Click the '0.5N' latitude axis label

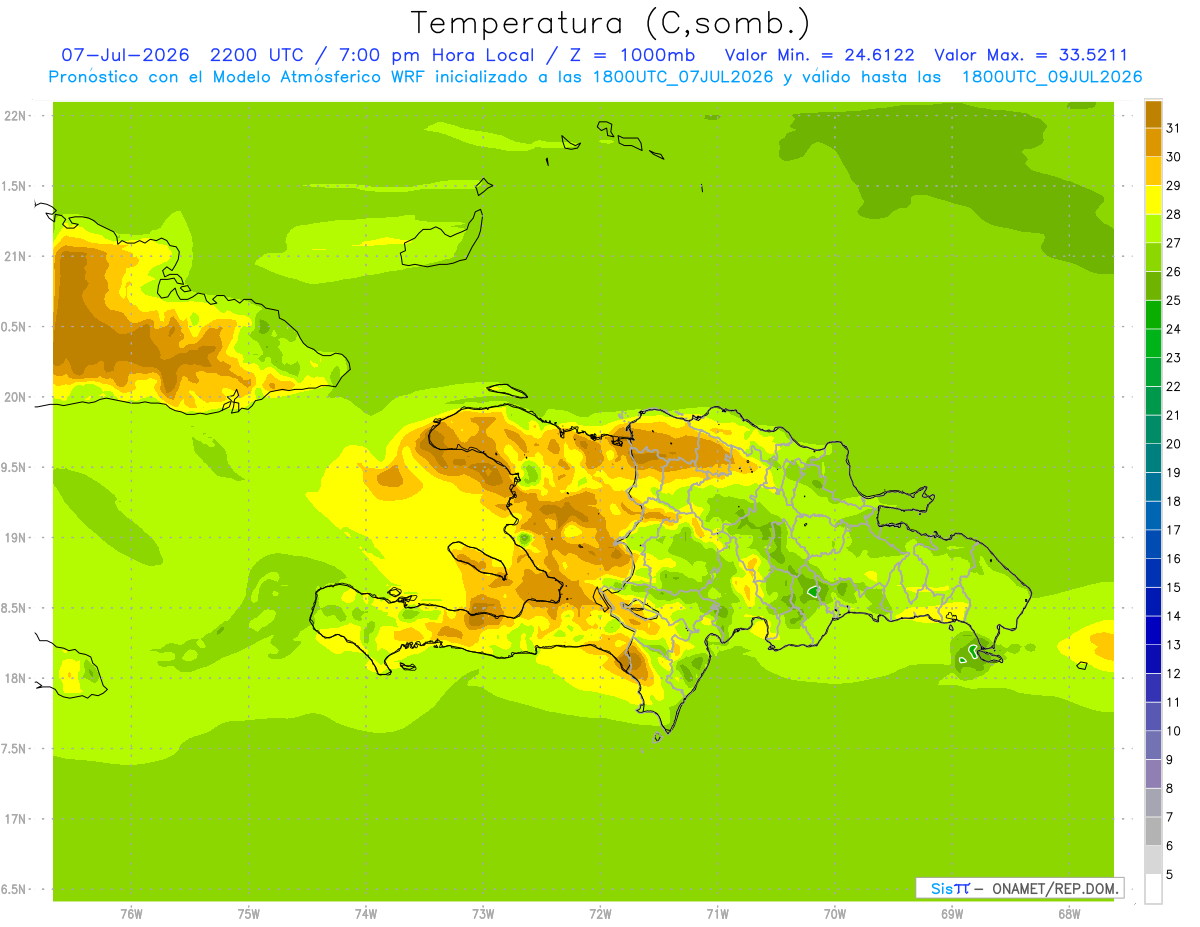click(x=14, y=327)
